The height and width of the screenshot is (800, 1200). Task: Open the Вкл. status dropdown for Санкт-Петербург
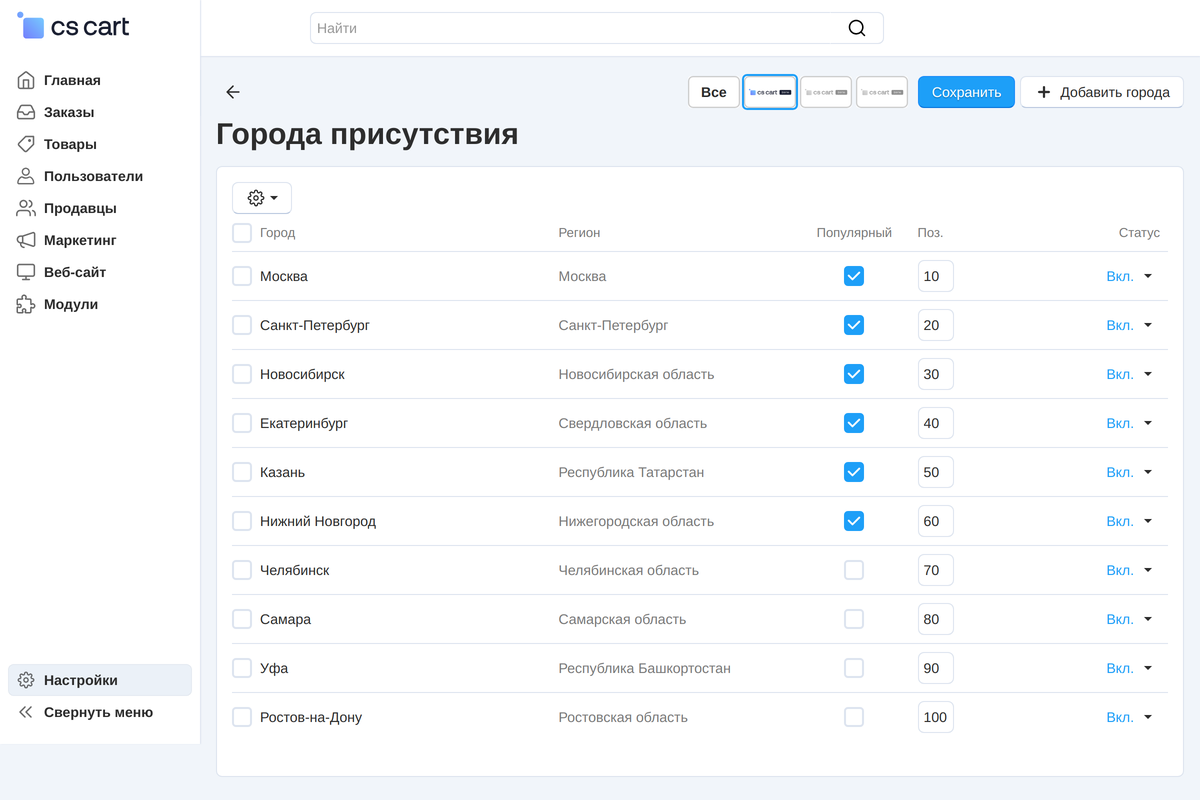tap(1130, 325)
